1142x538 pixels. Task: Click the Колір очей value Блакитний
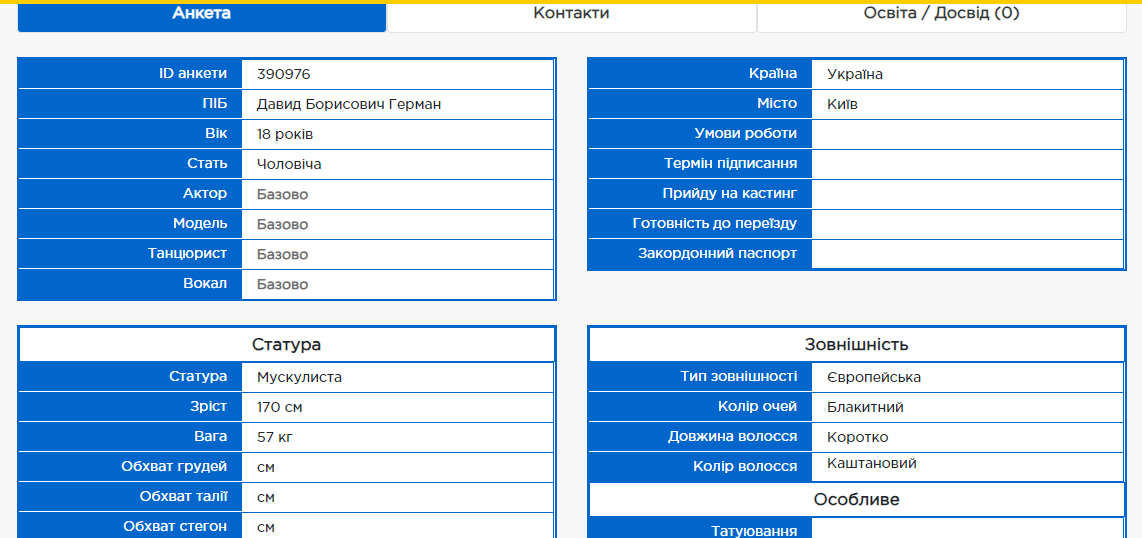pyautogui.click(x=865, y=407)
